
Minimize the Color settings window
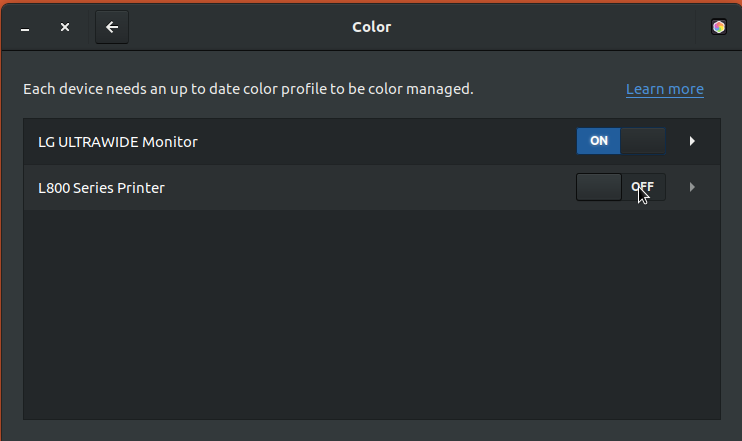click(x=25, y=27)
